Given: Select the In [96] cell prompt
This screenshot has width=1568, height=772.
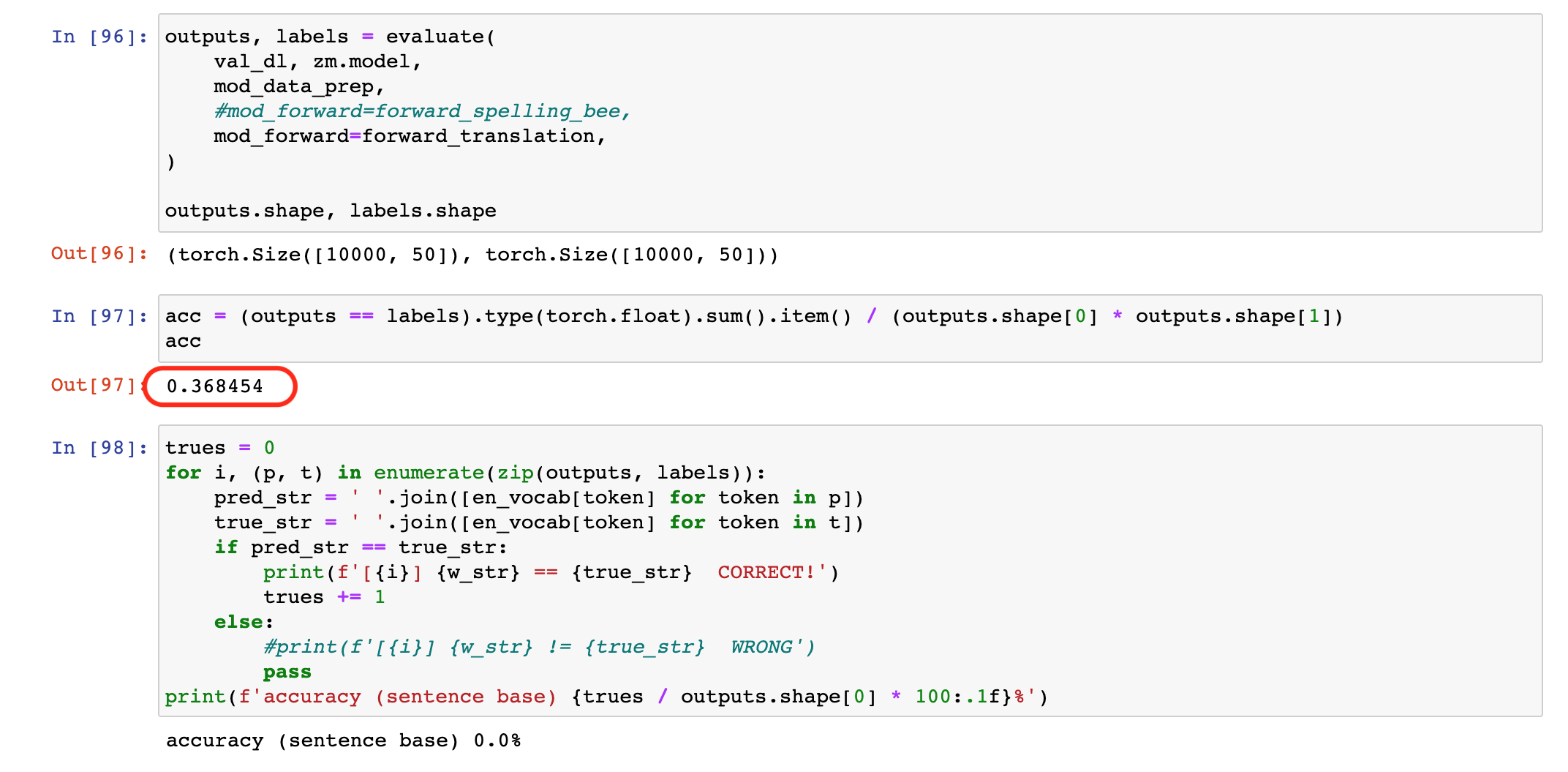Looking at the screenshot, I should click(99, 37).
